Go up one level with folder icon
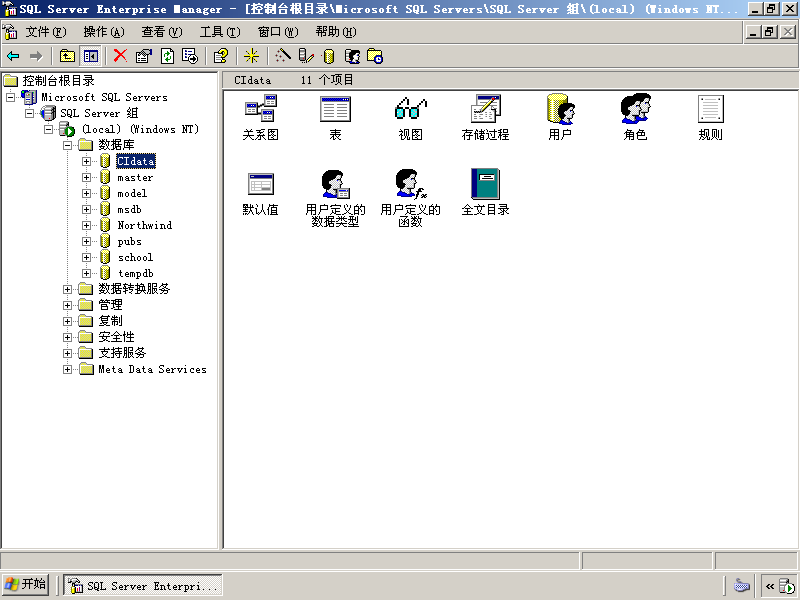The image size is (800, 600). pos(67,56)
